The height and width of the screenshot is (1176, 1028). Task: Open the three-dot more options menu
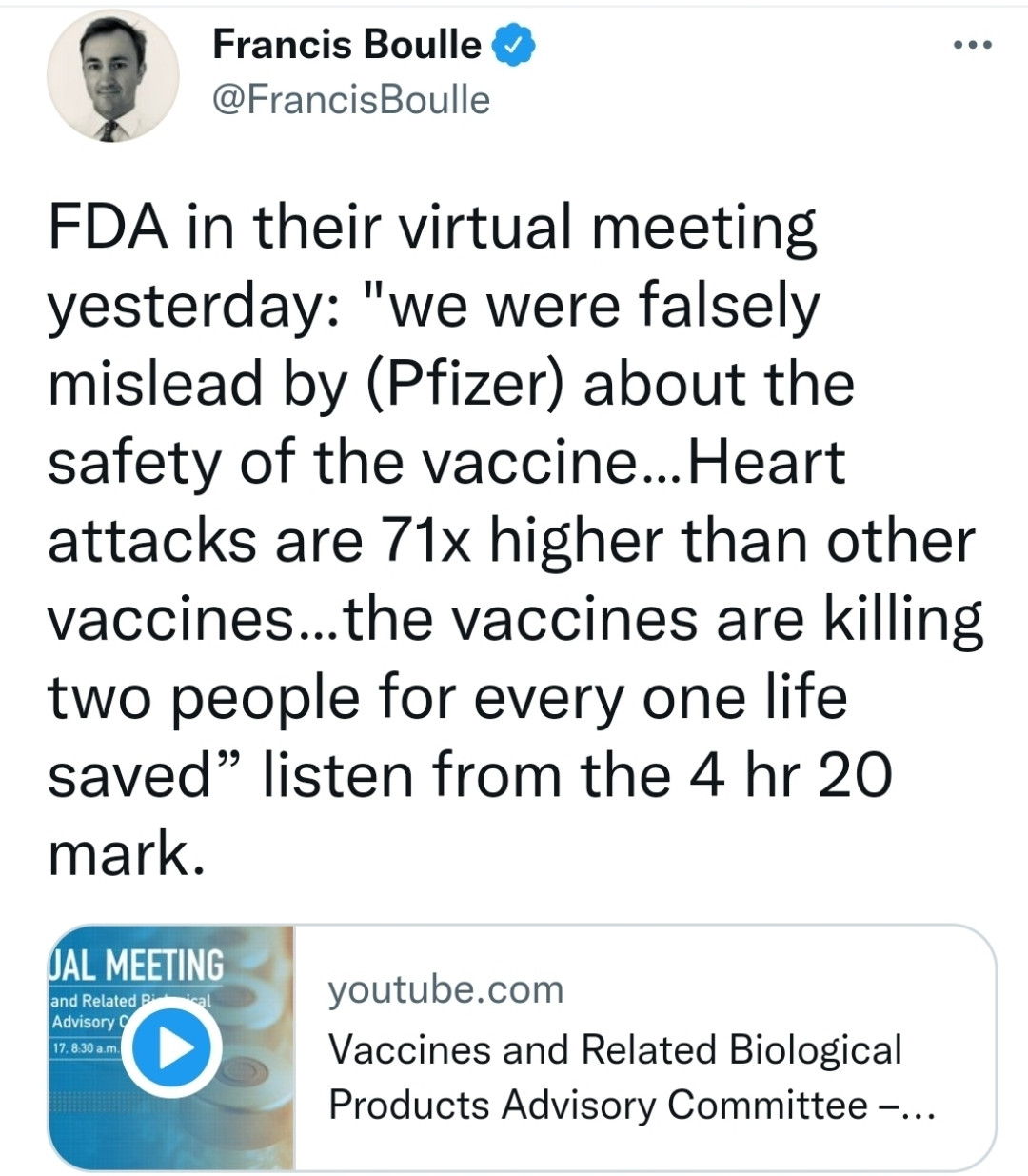point(973,46)
